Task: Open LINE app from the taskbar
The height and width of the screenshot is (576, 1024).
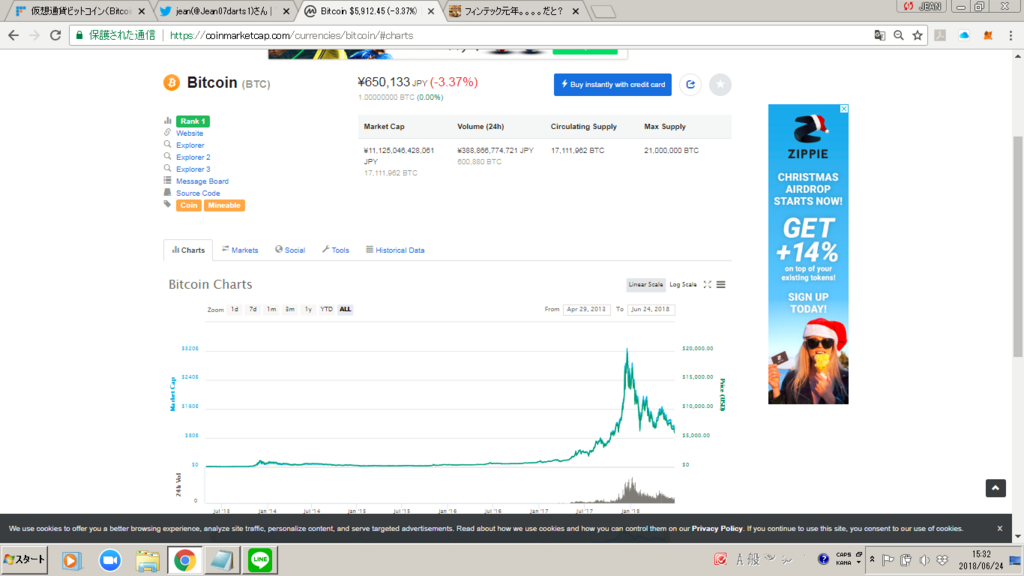Action: pyautogui.click(x=260, y=560)
